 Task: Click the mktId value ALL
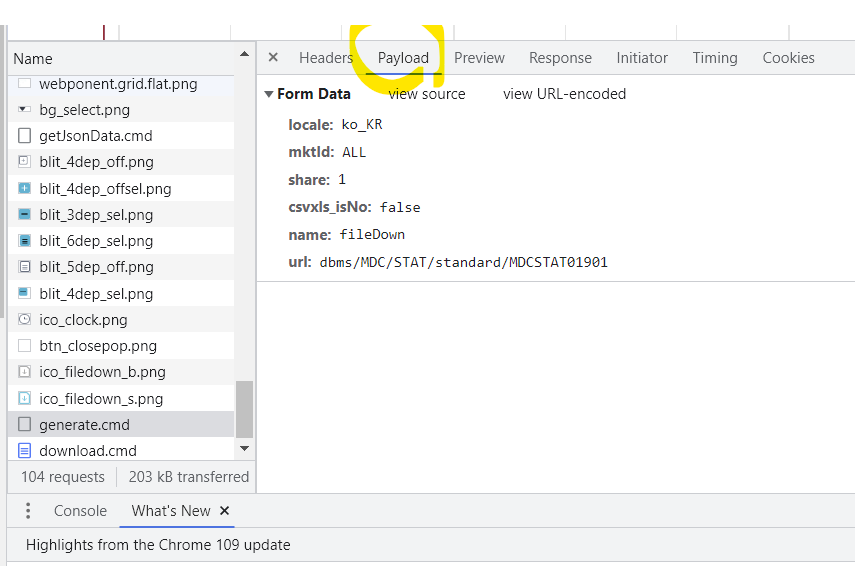click(x=354, y=152)
